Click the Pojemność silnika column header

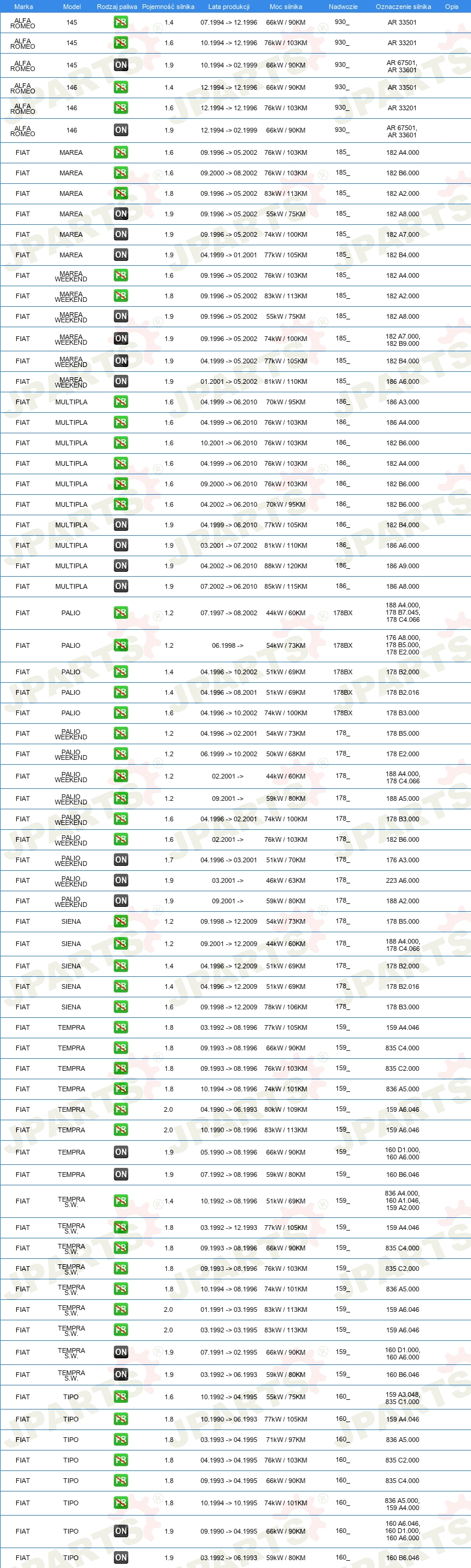point(168,7)
